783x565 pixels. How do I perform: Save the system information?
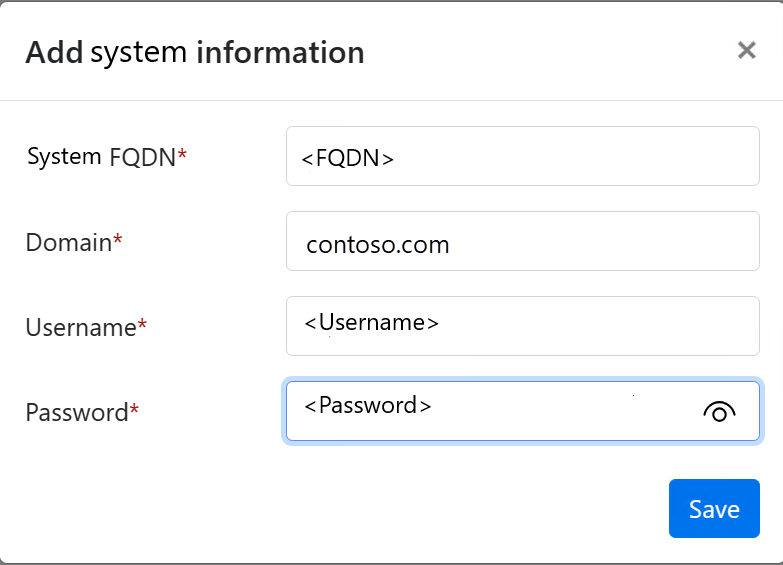(714, 509)
